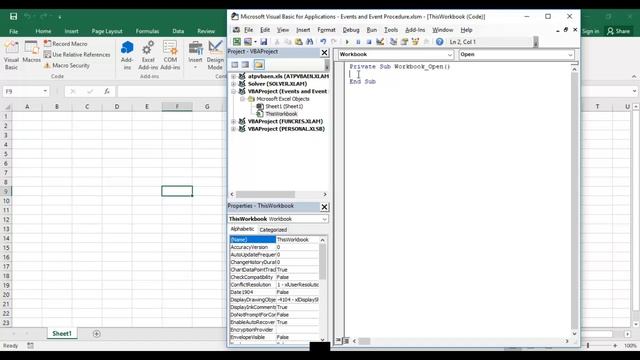Screen dimensions: 640x360
Task: Expand the VBAProject (FUNCRES.XLAM) node
Action: coord(233,121)
